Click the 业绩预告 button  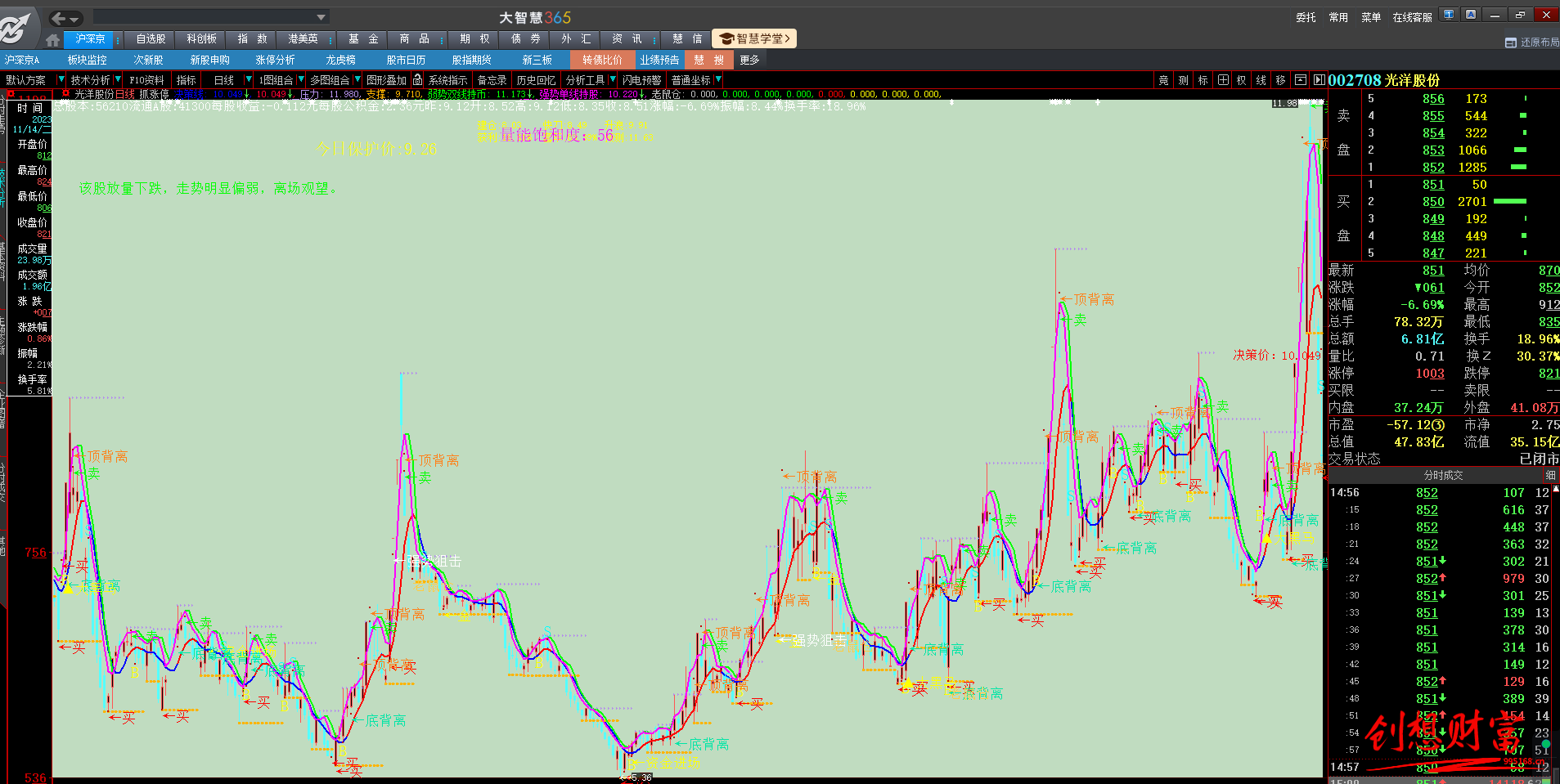[x=659, y=60]
